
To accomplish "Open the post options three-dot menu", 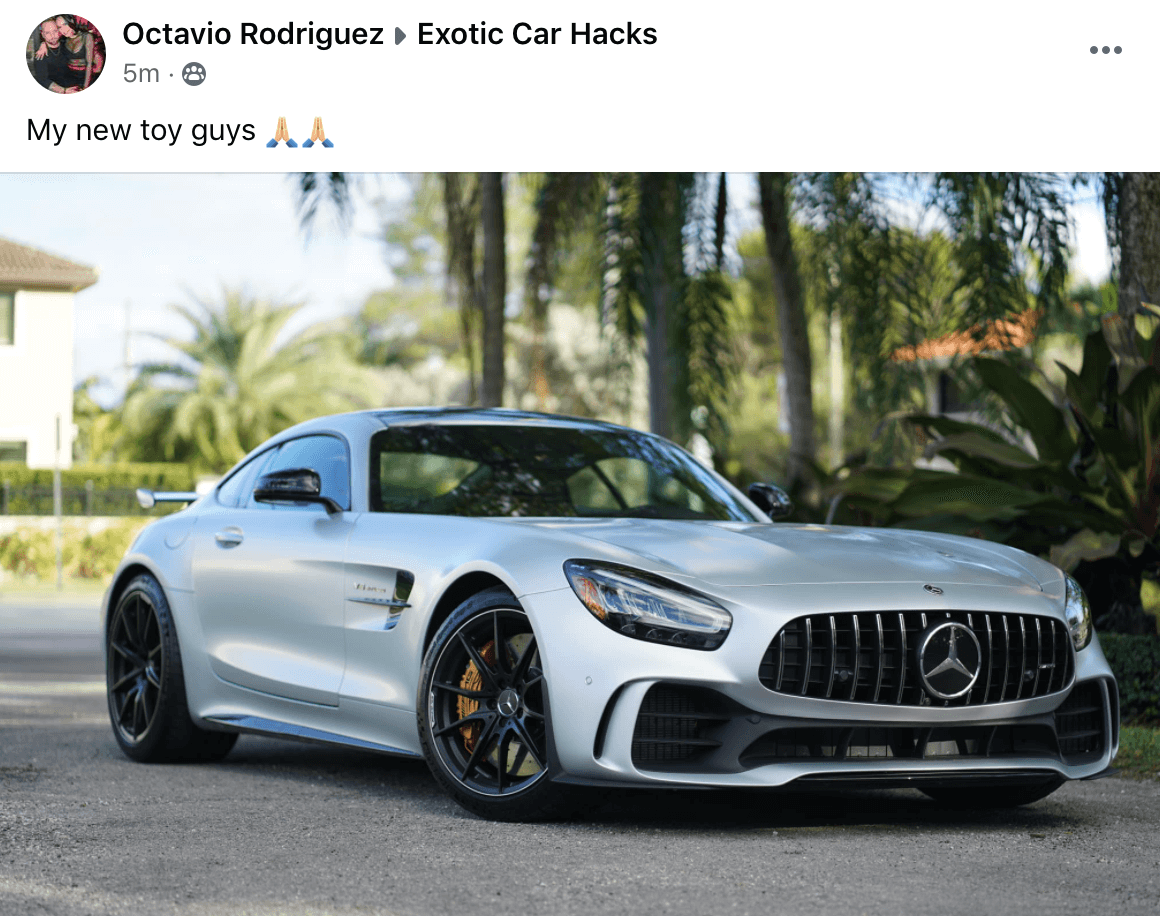I will (x=1105, y=50).
